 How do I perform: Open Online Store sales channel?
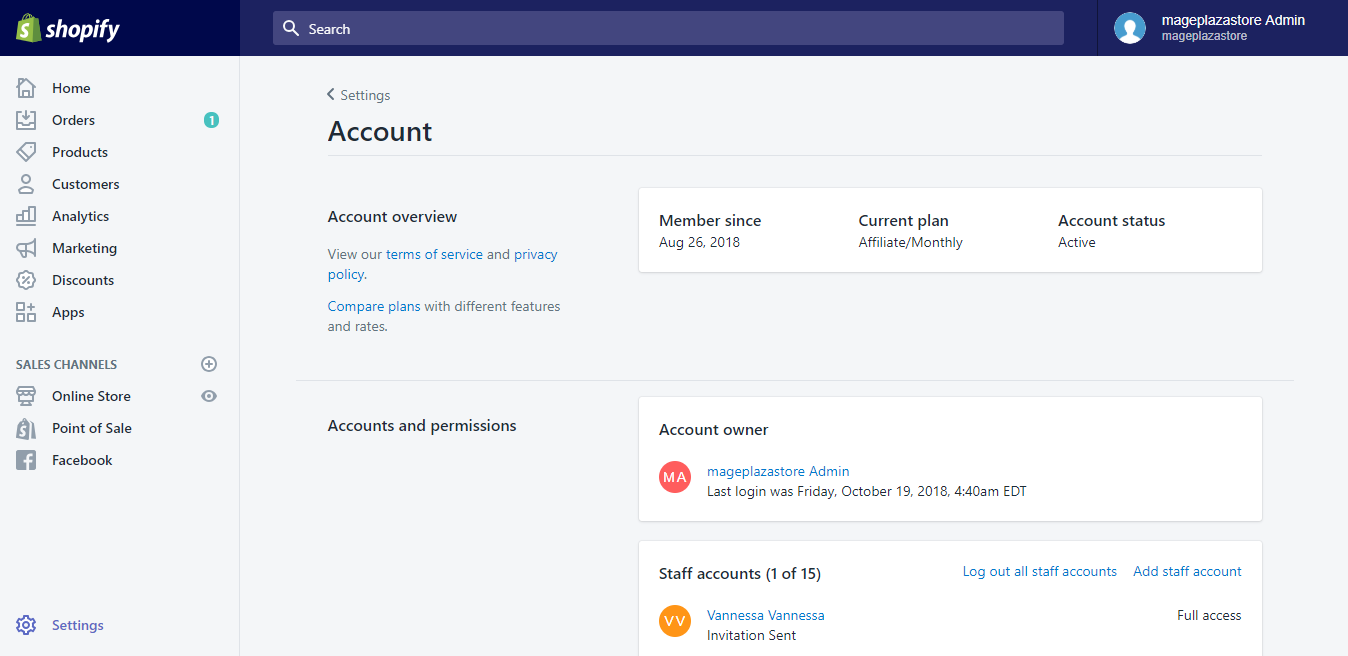coord(91,396)
